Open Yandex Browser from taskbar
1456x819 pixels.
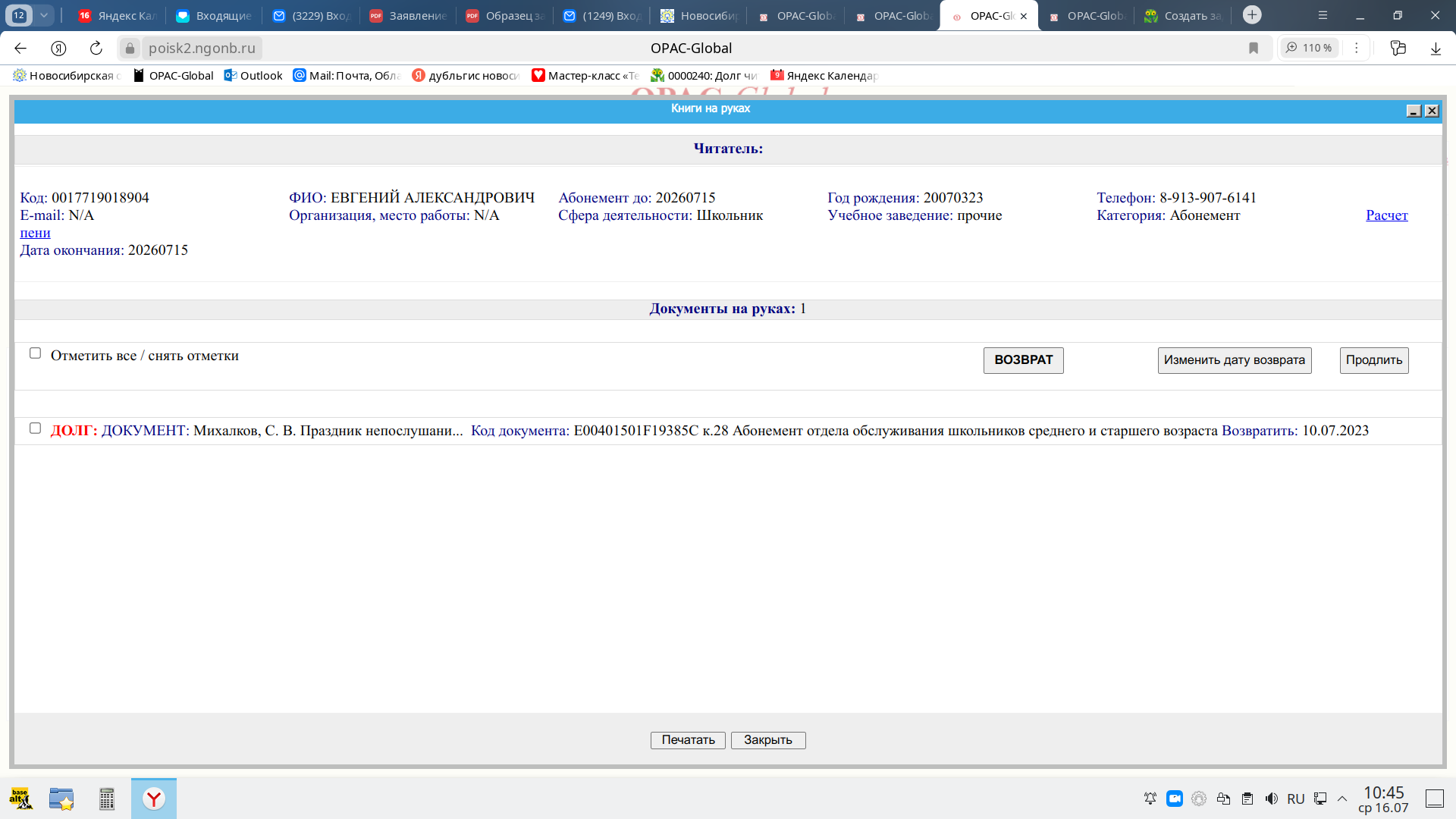pos(154,799)
